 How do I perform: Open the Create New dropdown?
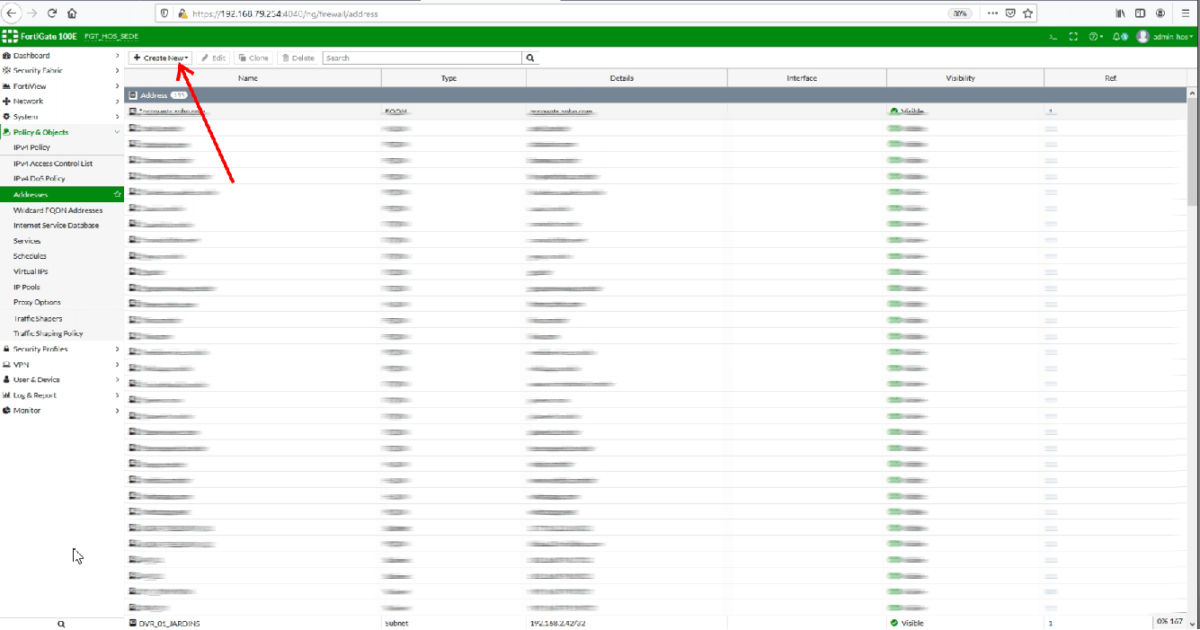(x=160, y=57)
